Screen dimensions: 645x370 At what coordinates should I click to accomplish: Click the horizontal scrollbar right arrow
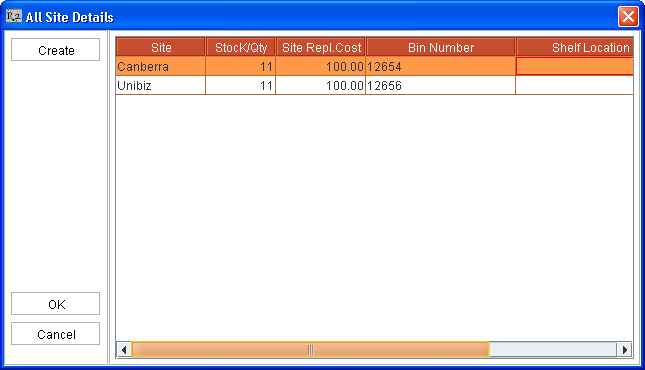click(x=625, y=350)
